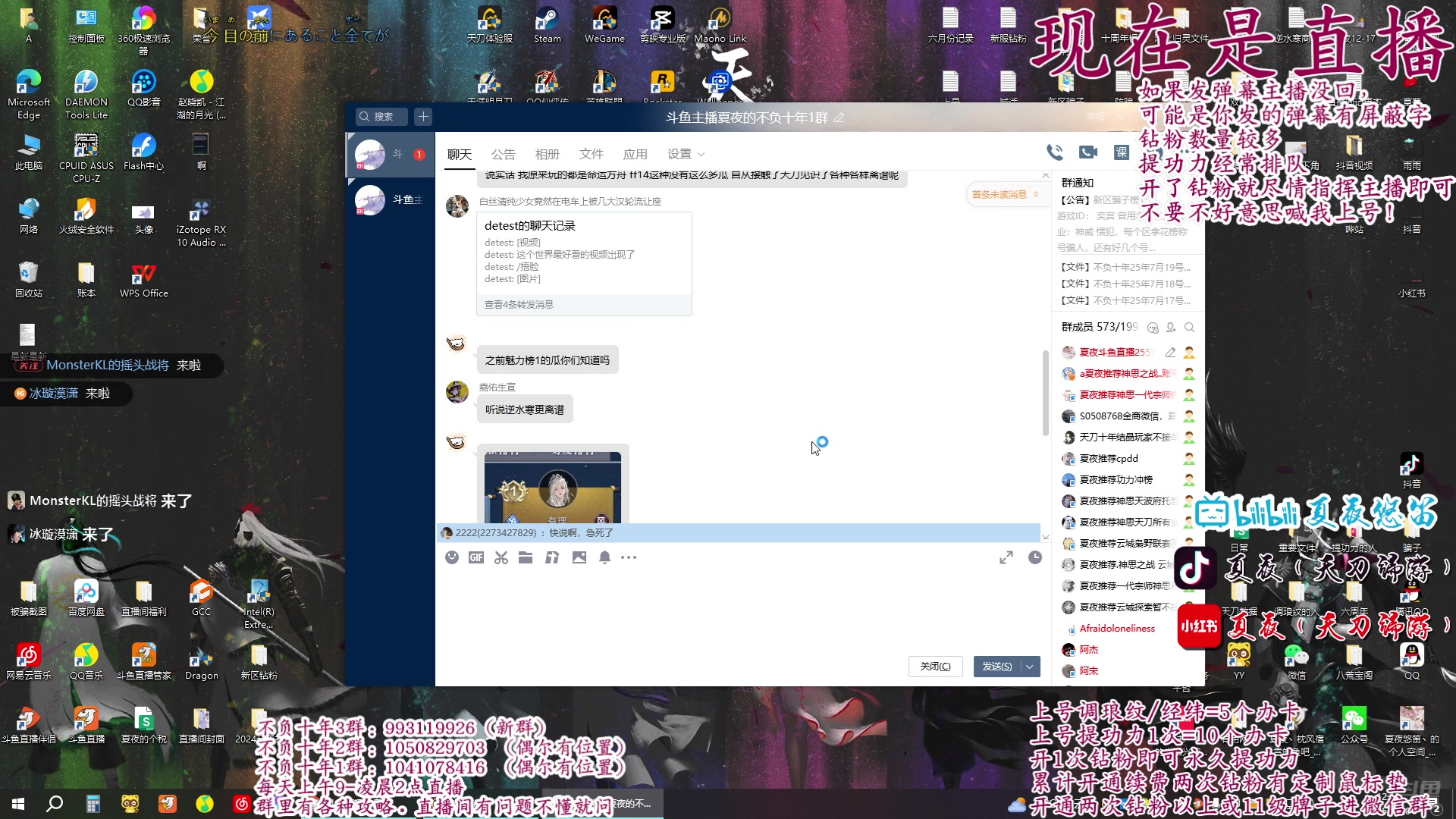The width and height of the screenshot is (1456, 819).
Task: Start a group video call
Action: pyautogui.click(x=1088, y=152)
